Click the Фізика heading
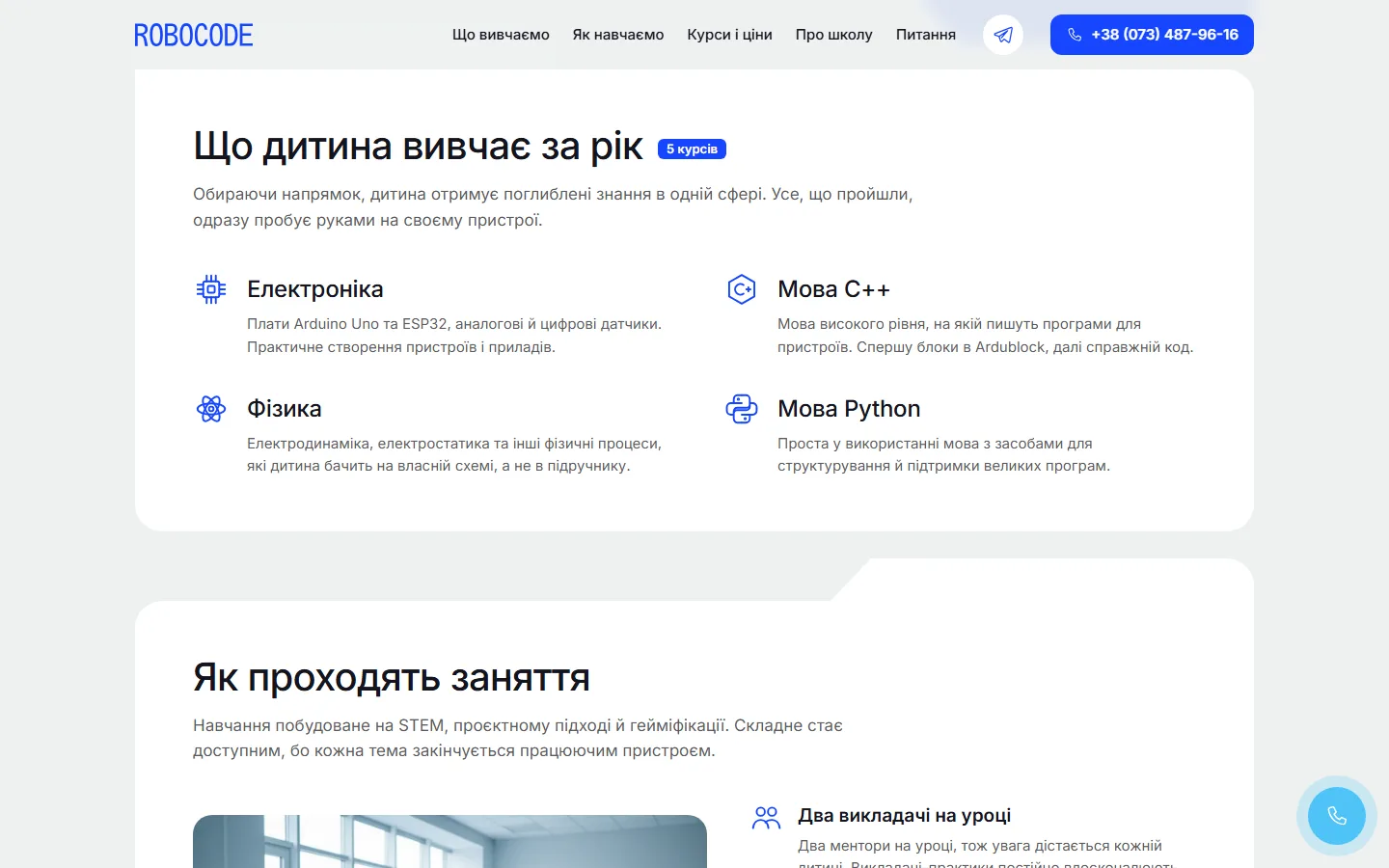Image resolution: width=1389 pixels, height=868 pixels. [285, 409]
